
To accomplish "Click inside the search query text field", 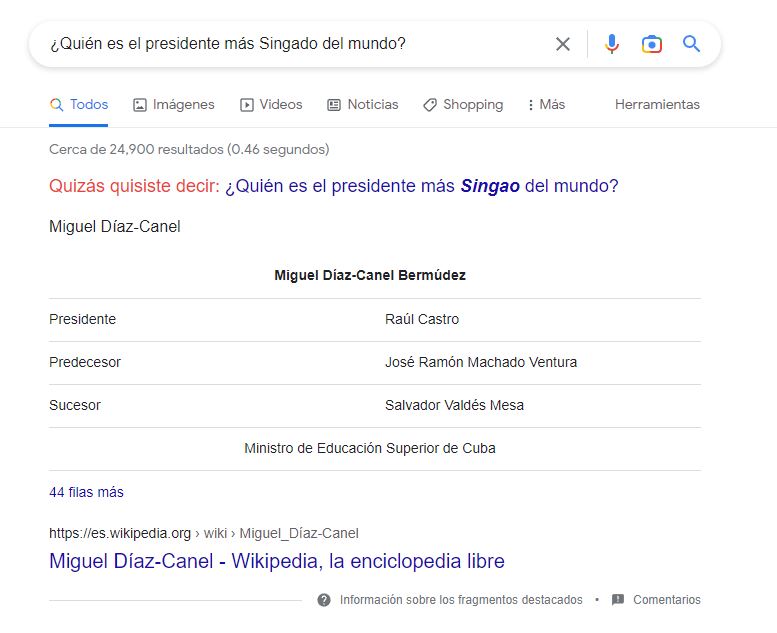I will [280, 44].
